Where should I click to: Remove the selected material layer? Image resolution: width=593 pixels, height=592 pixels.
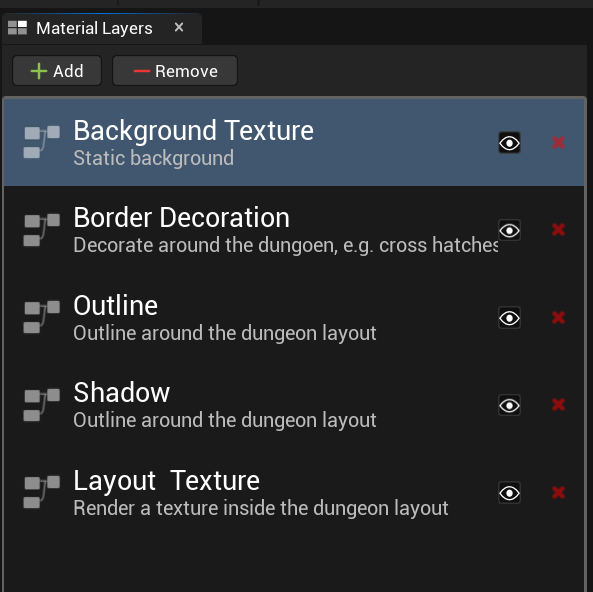click(175, 71)
